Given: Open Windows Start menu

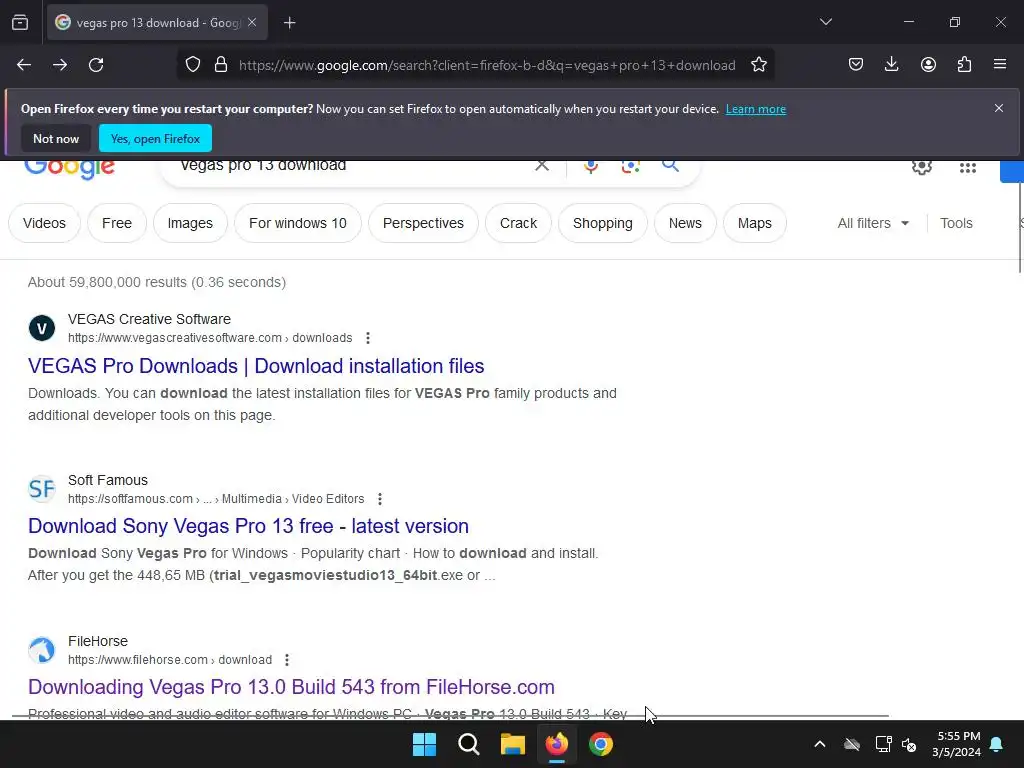Looking at the screenshot, I should click(424, 744).
